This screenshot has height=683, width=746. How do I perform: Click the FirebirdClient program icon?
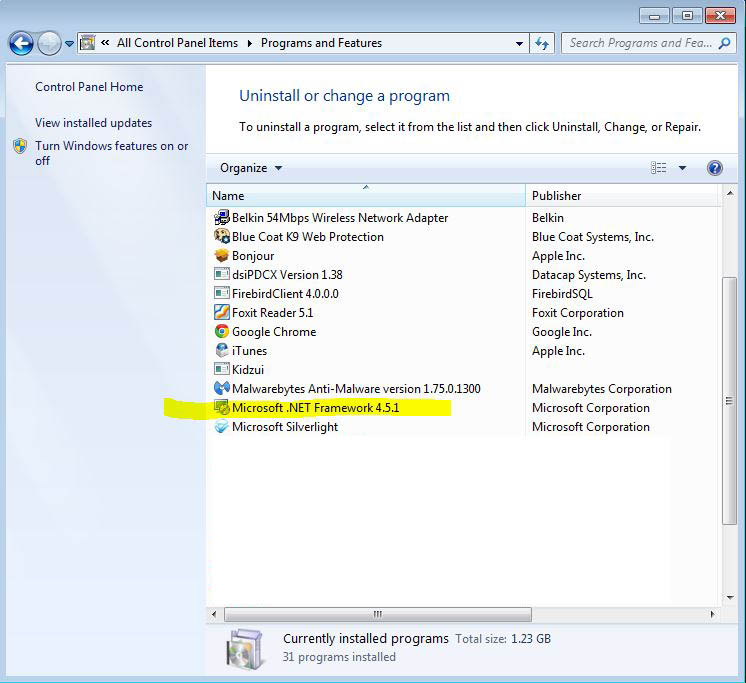[222, 293]
